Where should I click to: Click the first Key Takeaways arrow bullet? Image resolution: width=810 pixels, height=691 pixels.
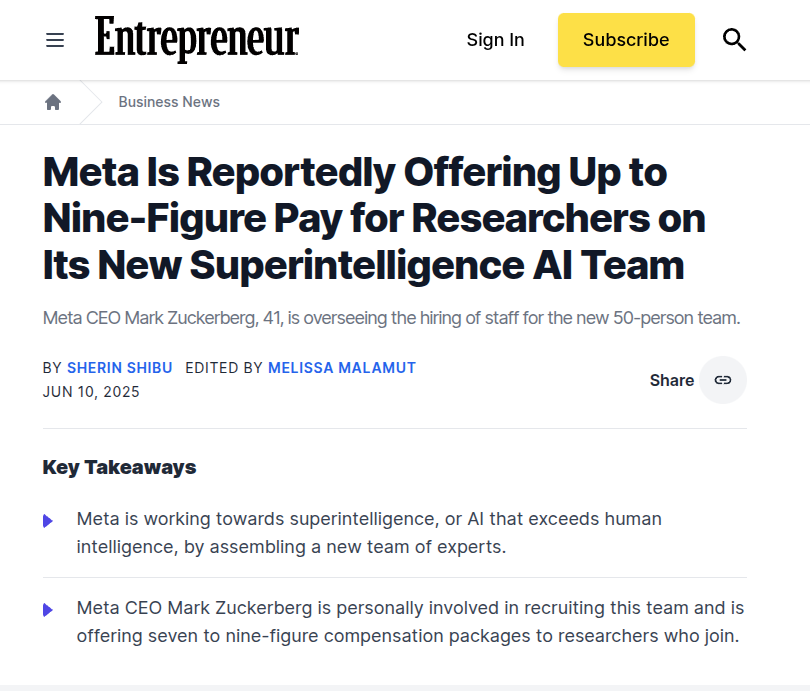click(x=48, y=521)
